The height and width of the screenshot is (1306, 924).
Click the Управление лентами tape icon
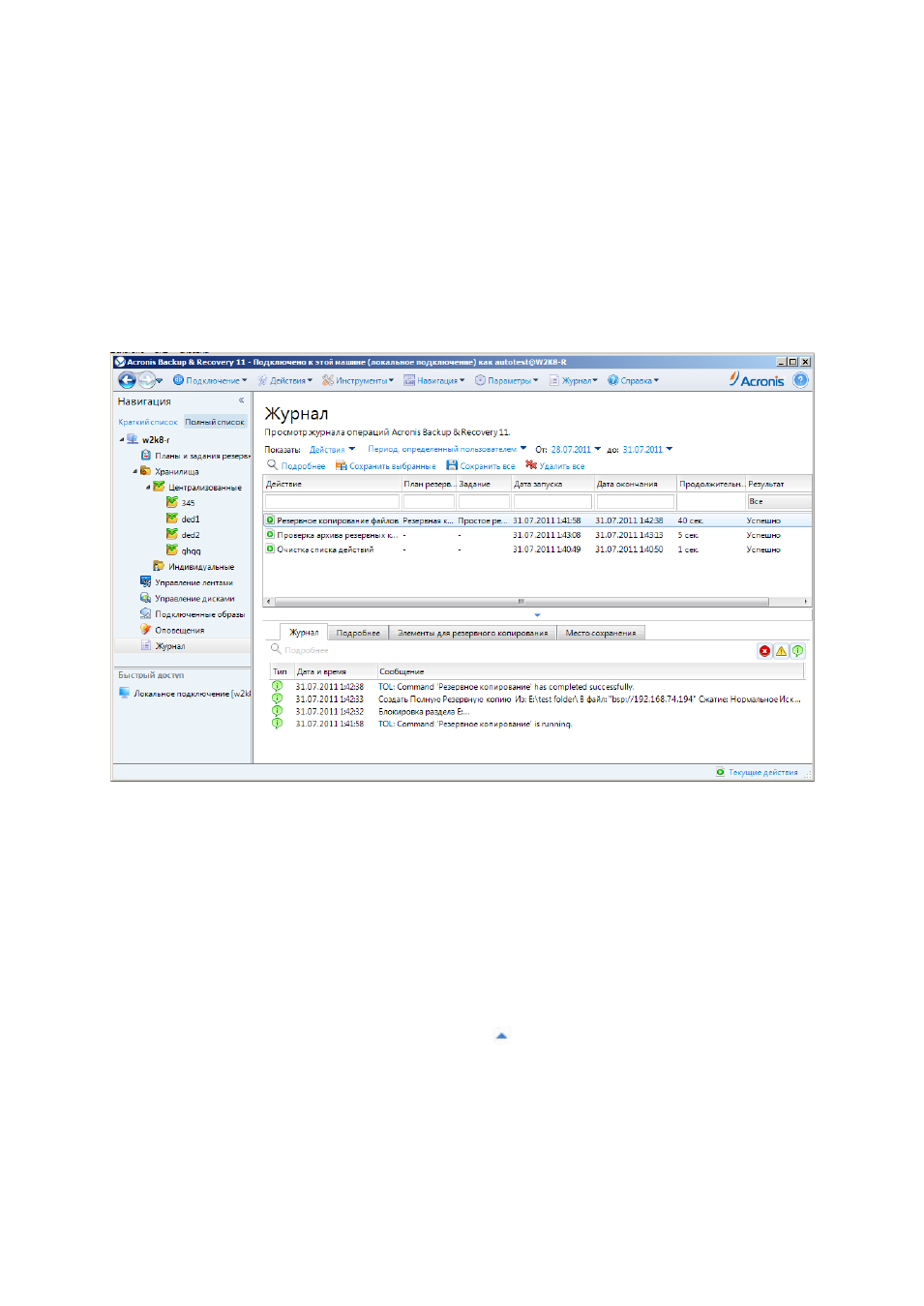coord(146,581)
